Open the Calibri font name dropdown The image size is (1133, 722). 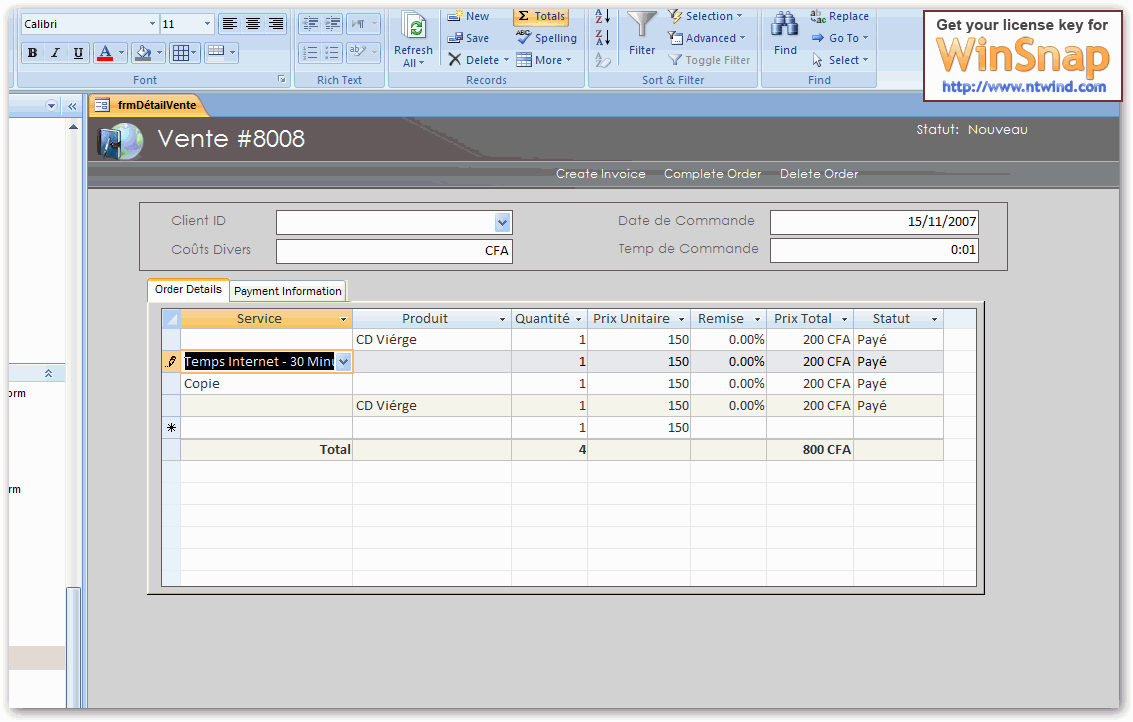tap(152, 24)
